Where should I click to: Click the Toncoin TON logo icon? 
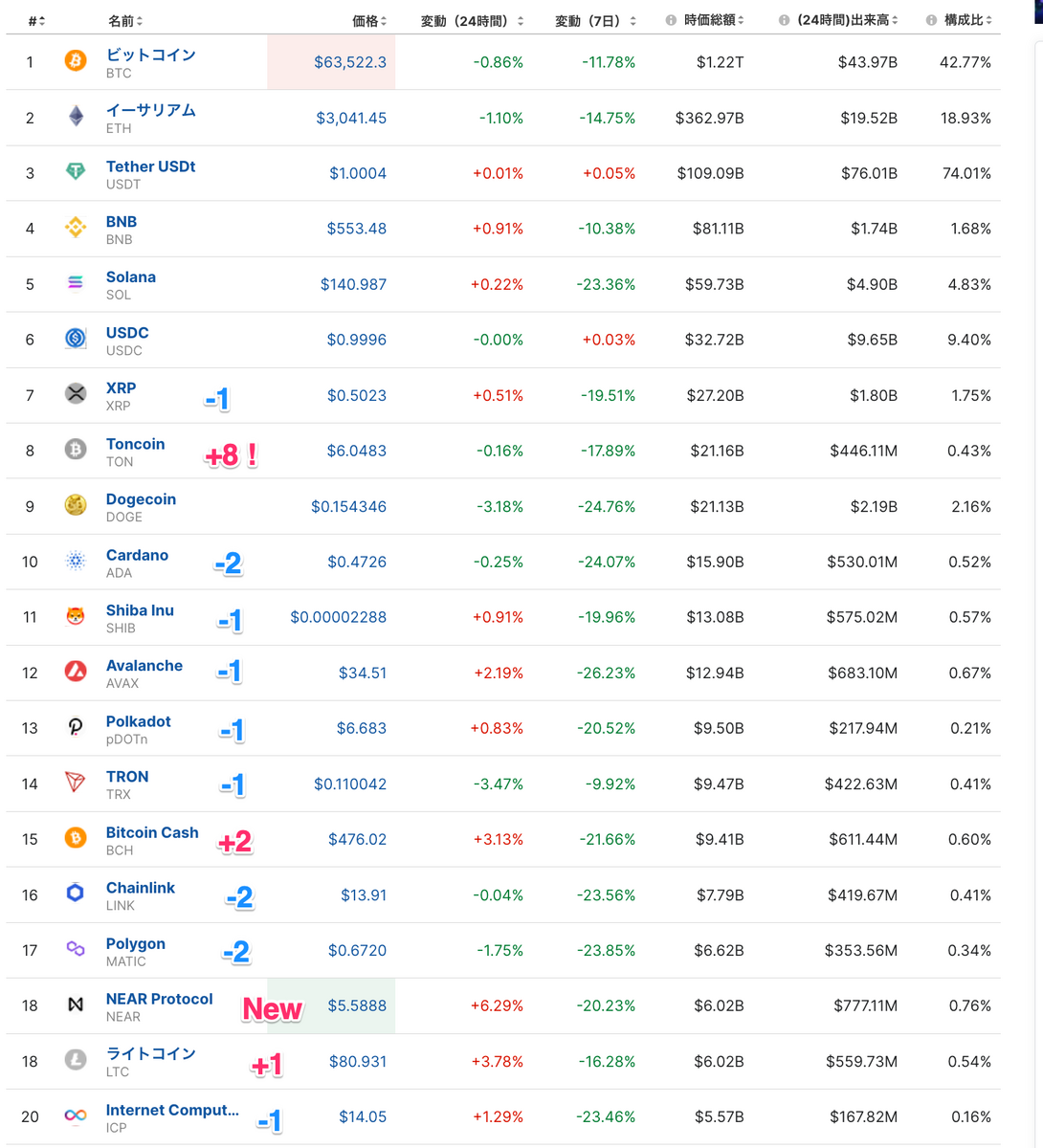point(75,450)
